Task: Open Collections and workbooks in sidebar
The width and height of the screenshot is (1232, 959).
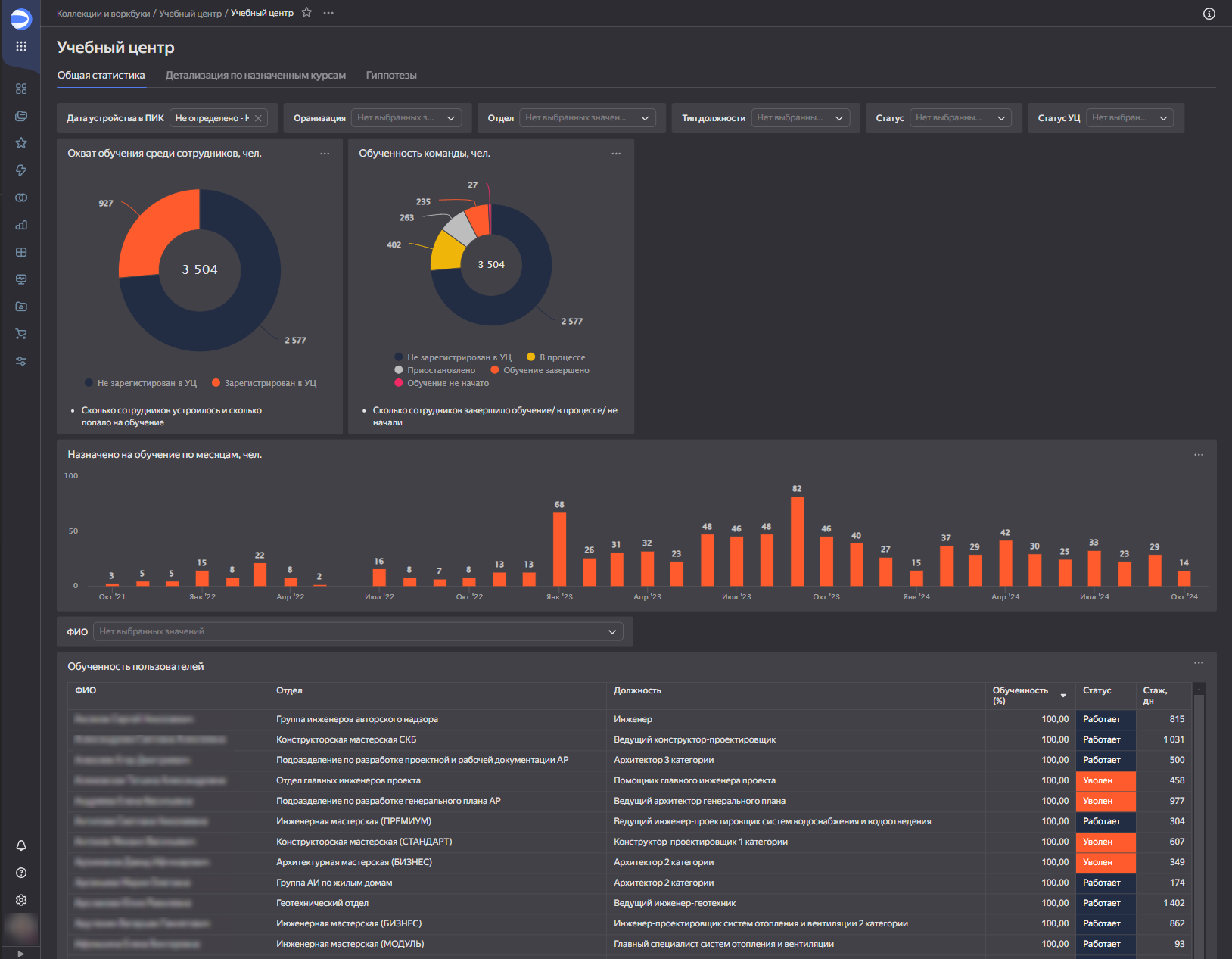Action: coord(21,116)
